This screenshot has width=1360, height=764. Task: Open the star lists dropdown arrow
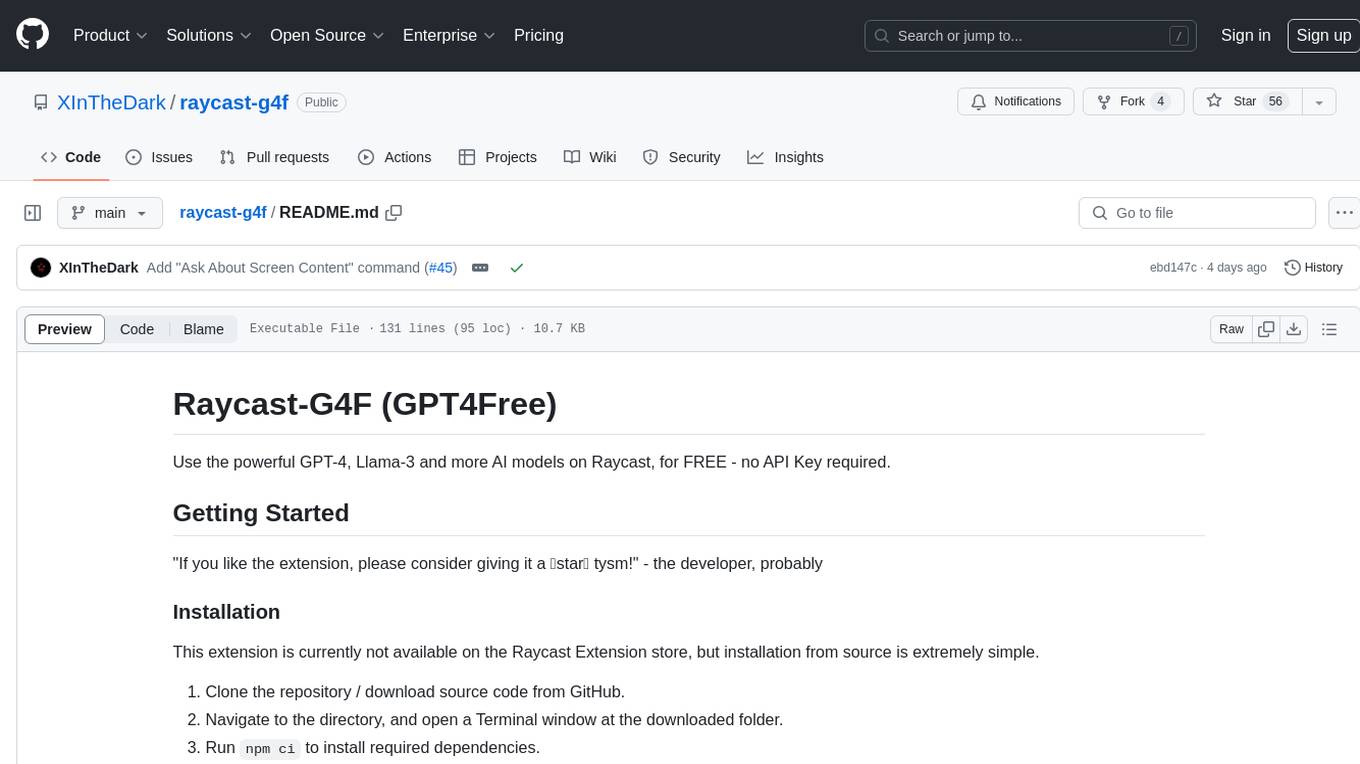pos(1319,102)
